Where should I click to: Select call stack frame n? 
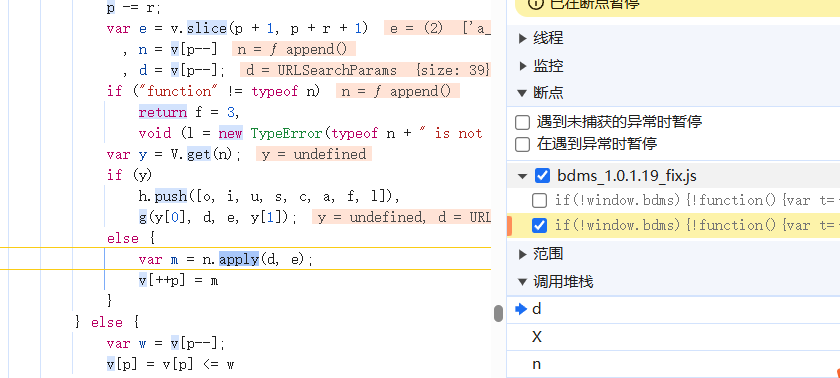[x=673, y=365]
